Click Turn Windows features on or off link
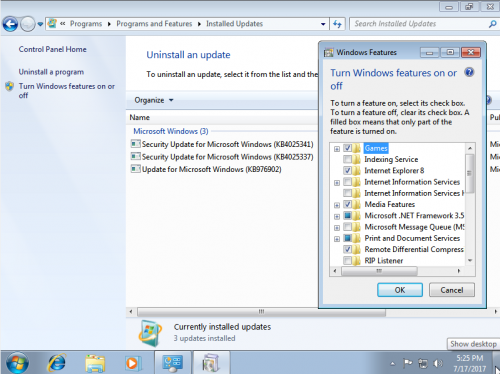This screenshot has height=374, width=500. [66, 91]
